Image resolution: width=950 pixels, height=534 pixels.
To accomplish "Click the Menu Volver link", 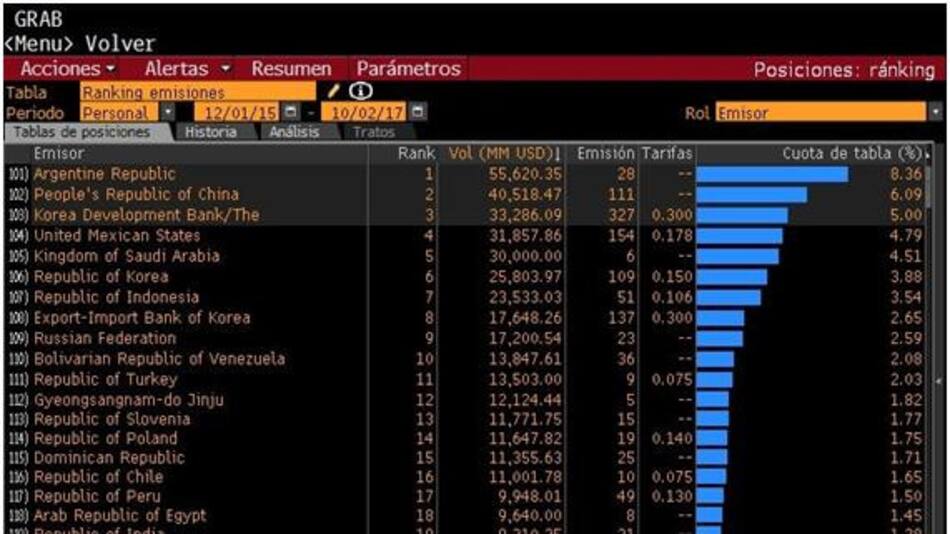I will tap(80, 44).
